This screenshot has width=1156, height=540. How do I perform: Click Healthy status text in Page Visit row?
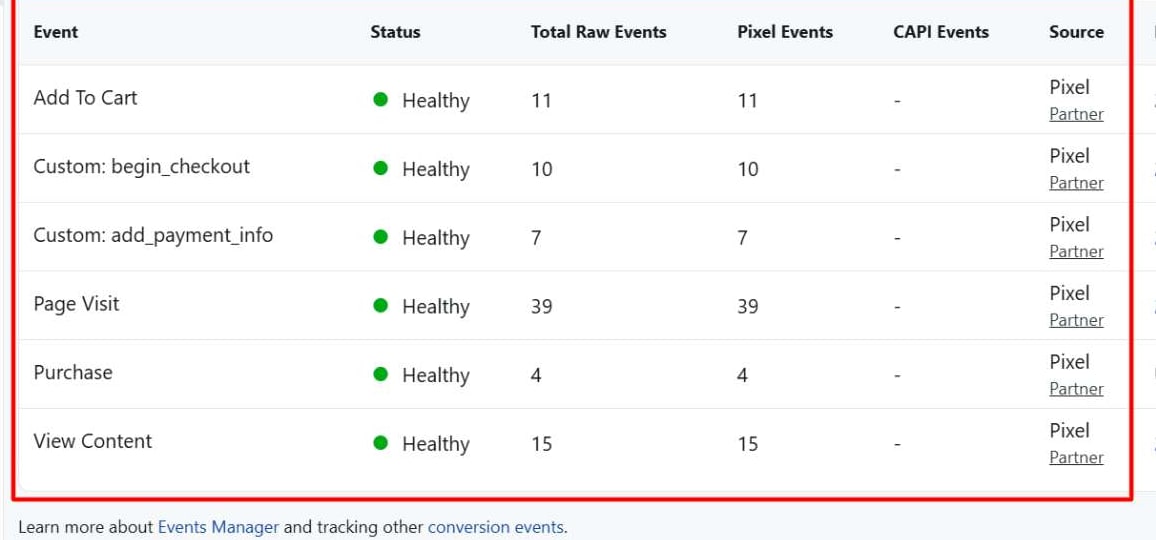tap(436, 307)
